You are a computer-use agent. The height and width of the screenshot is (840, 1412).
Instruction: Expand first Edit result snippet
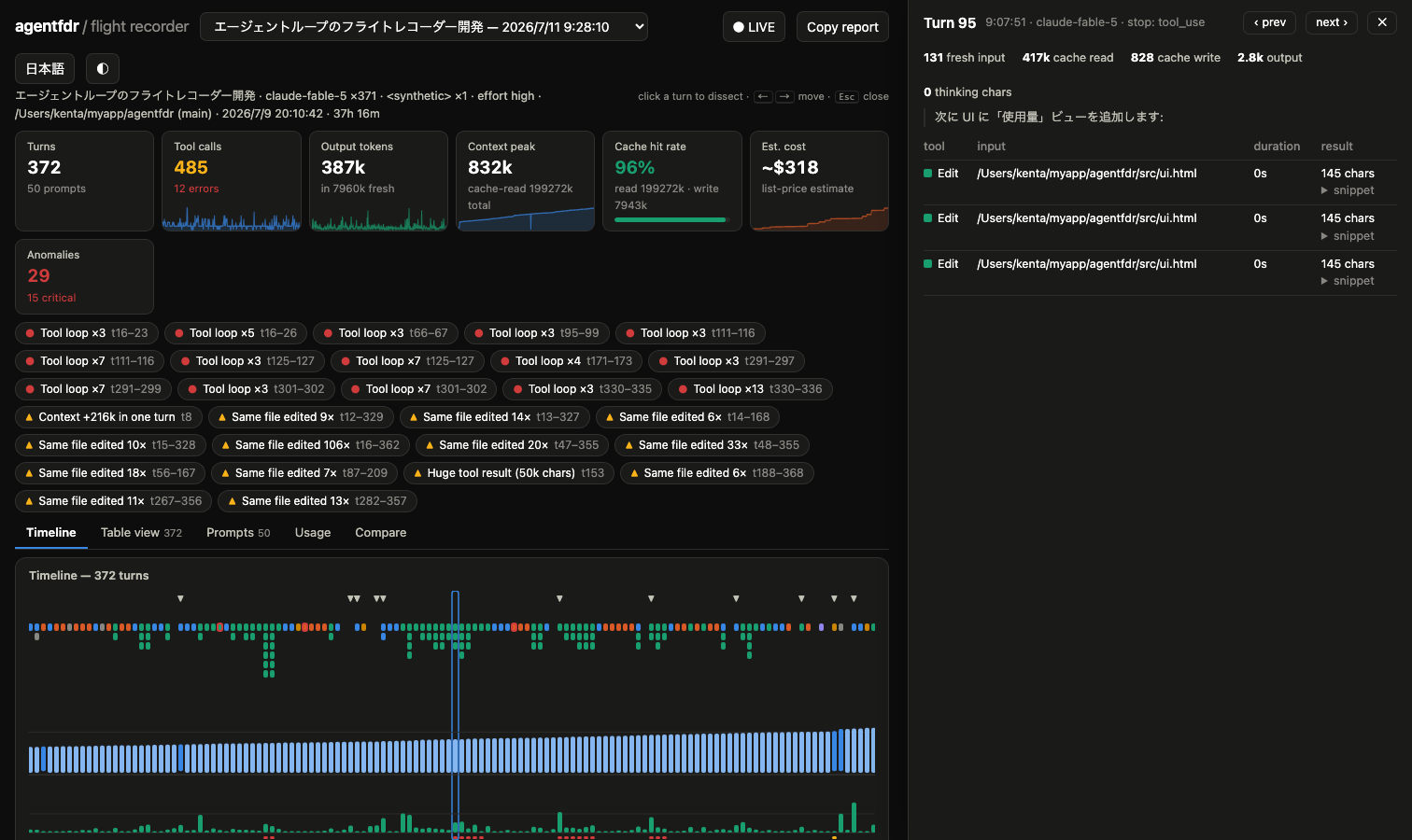coord(1348,190)
